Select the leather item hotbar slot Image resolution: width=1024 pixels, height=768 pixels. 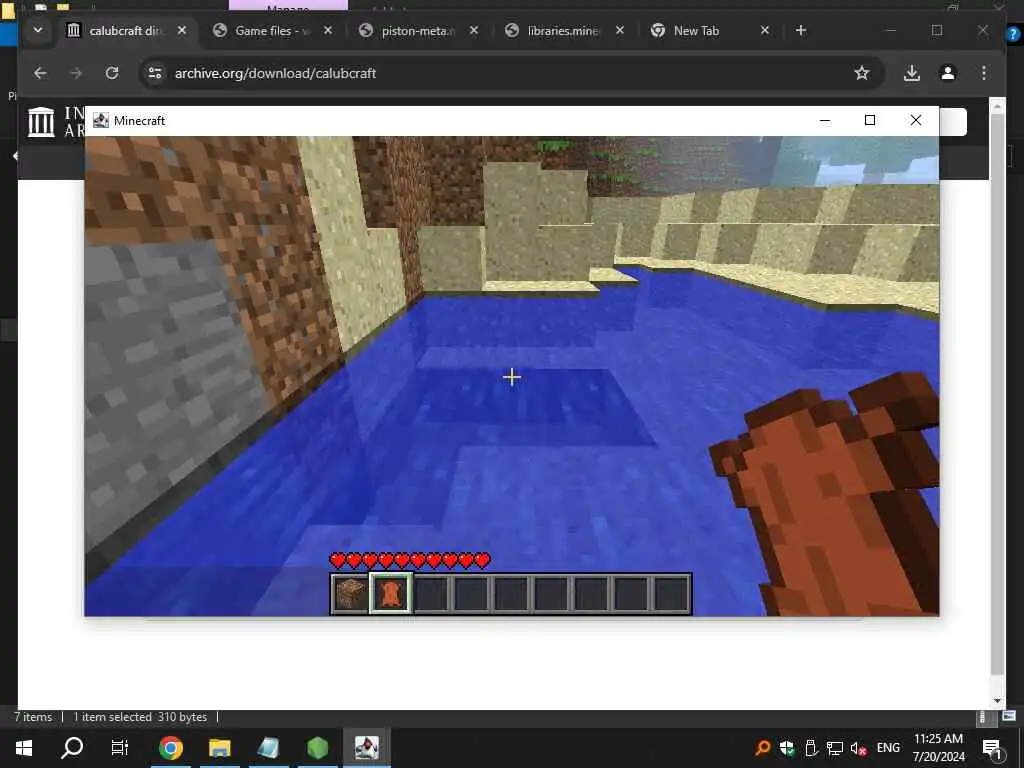(x=391, y=594)
